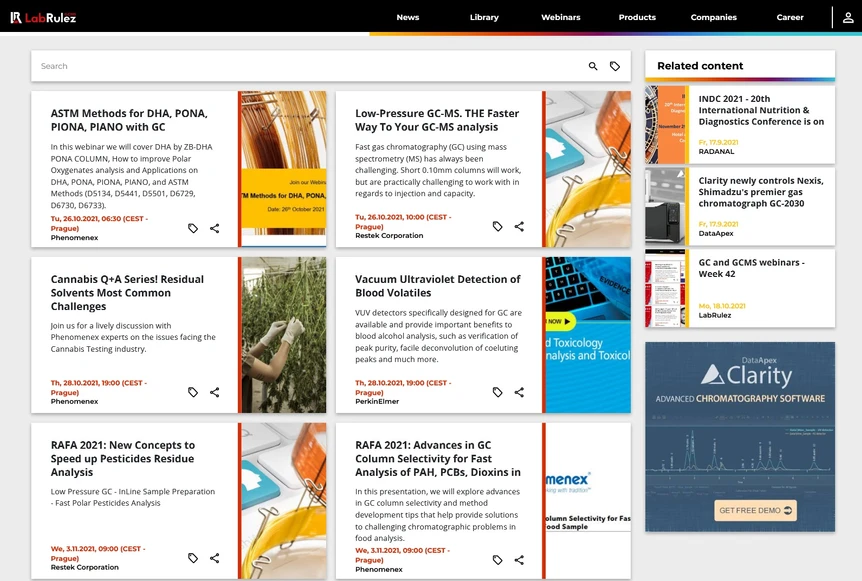
Task: Tag the RAFA 2021 GC Column Selectivity webinar
Action: pos(498,560)
